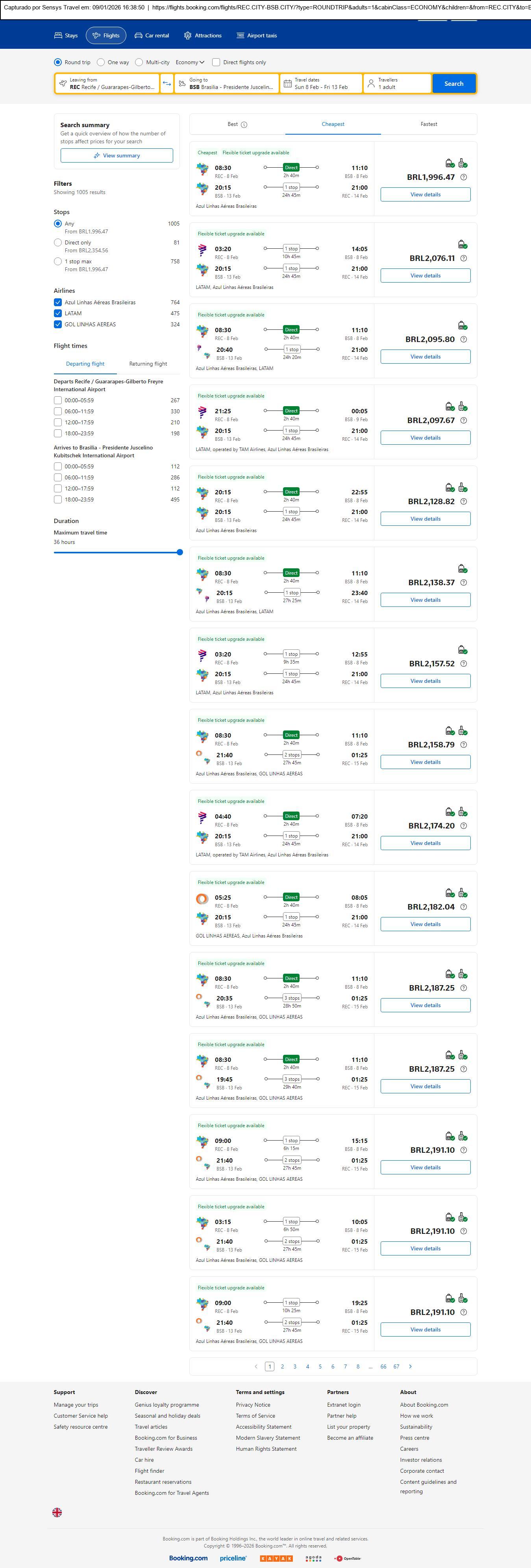531x1568 pixels.
Task: Uncheck the LATAM airline filter
Action: pos(58,313)
